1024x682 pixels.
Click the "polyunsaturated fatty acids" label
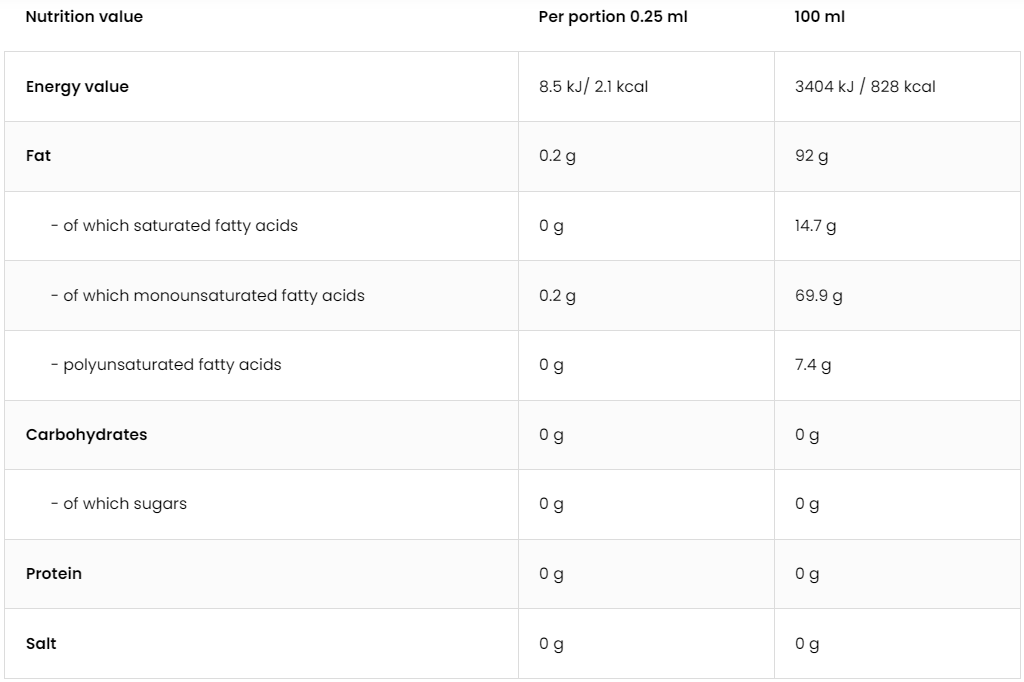[166, 365]
